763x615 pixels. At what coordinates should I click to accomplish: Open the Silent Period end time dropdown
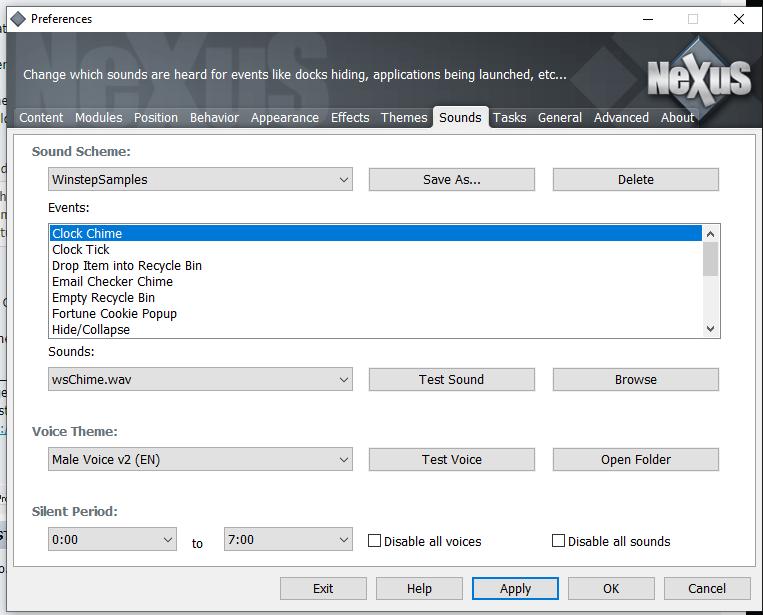(288, 540)
